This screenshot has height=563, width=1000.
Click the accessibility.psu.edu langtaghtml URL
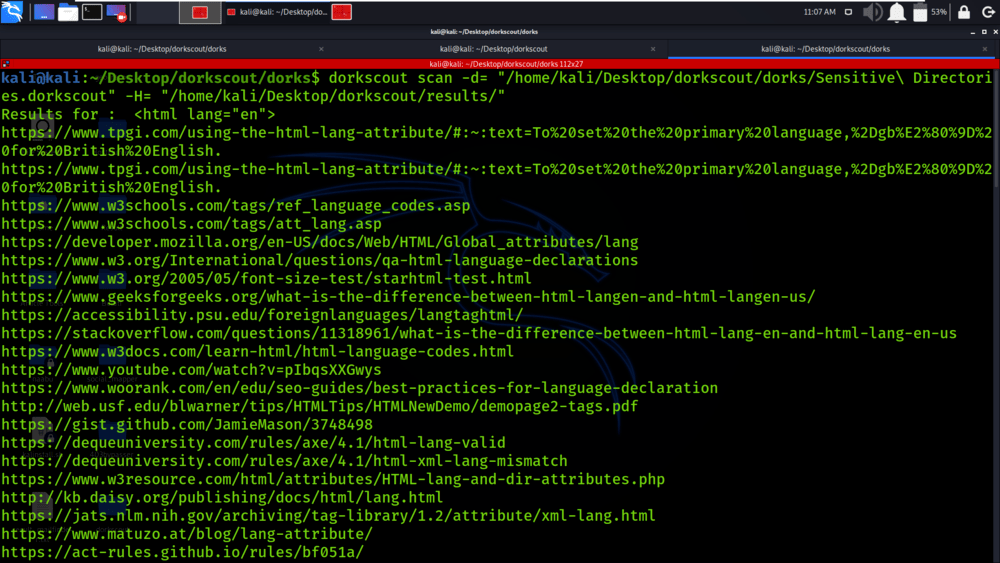[x=262, y=315]
